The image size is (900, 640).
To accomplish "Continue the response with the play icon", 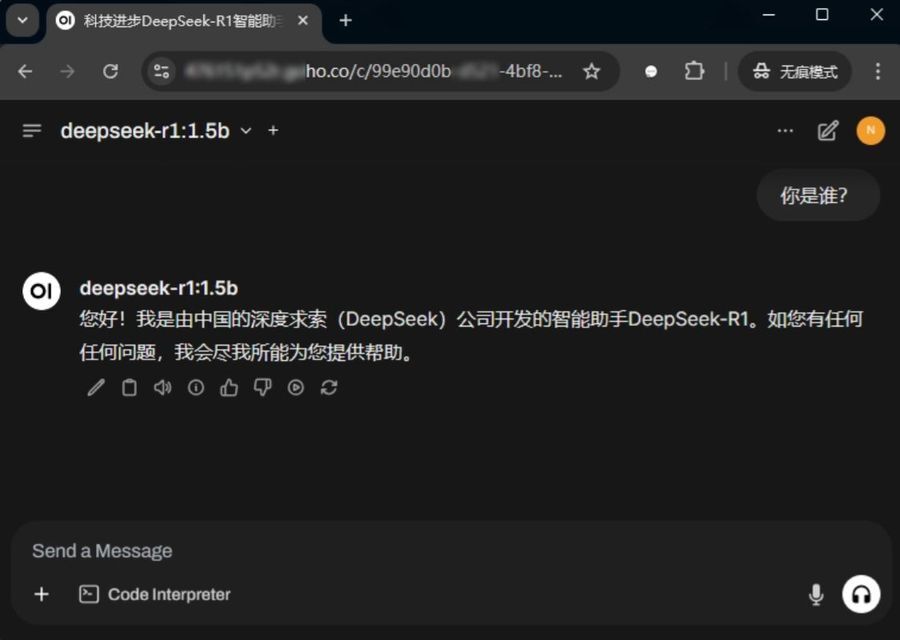I will coord(296,388).
